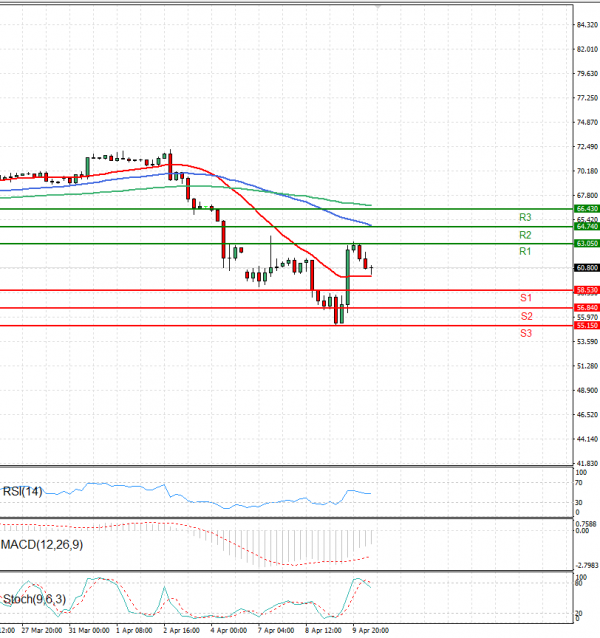Image resolution: width=600 pixels, height=638 pixels.
Task: Click the S2 support label
Action: click(x=526, y=316)
